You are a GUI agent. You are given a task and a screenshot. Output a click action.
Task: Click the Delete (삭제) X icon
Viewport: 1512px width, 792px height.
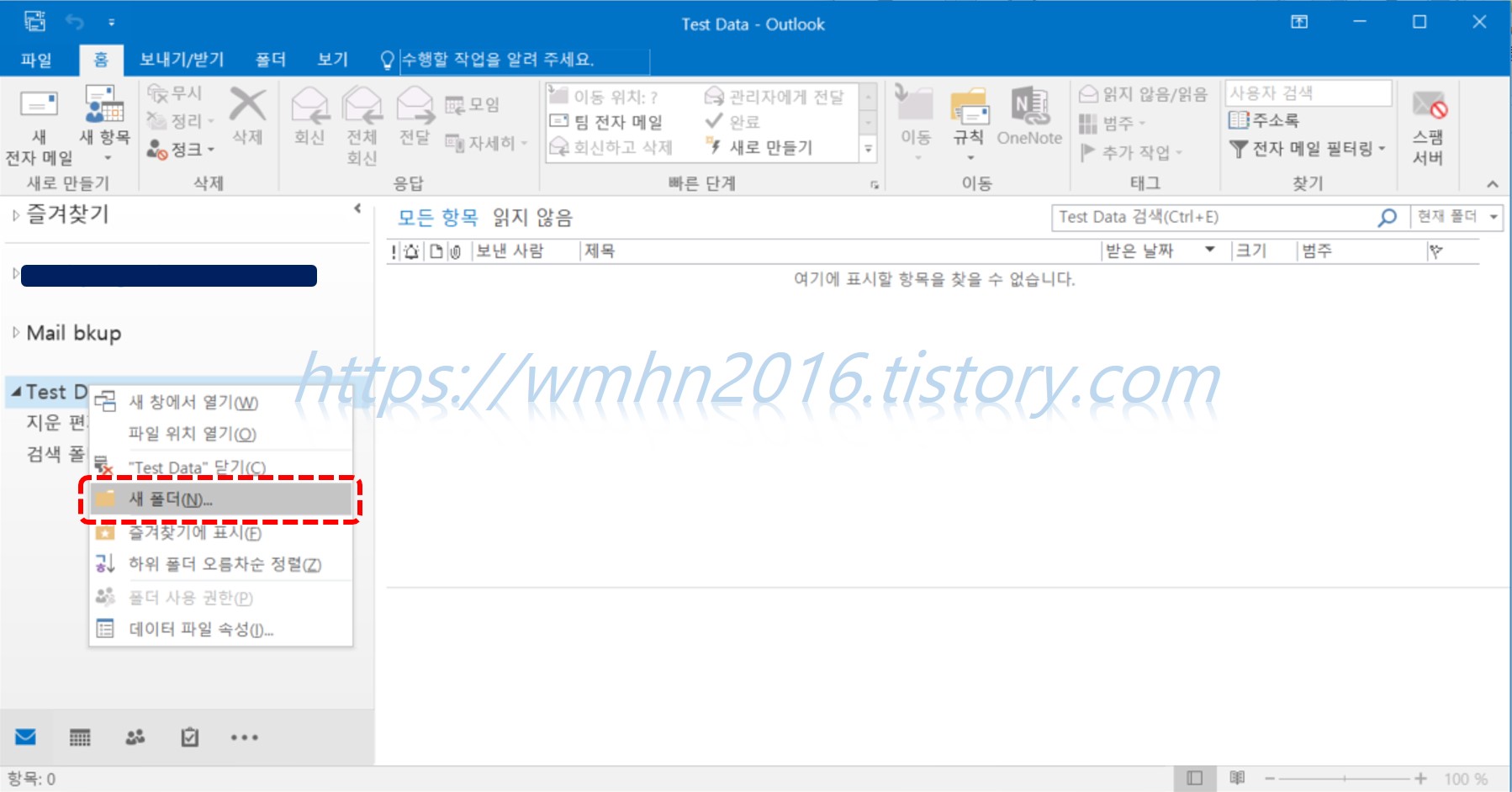247,105
